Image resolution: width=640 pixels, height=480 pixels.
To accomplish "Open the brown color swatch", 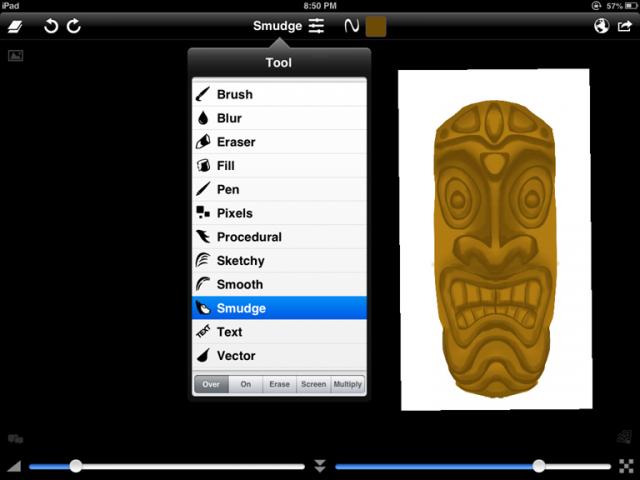I will (376, 26).
